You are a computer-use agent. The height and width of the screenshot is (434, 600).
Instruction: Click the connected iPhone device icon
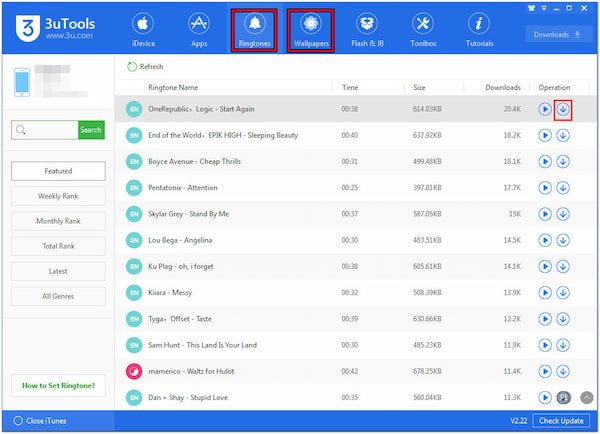22,82
